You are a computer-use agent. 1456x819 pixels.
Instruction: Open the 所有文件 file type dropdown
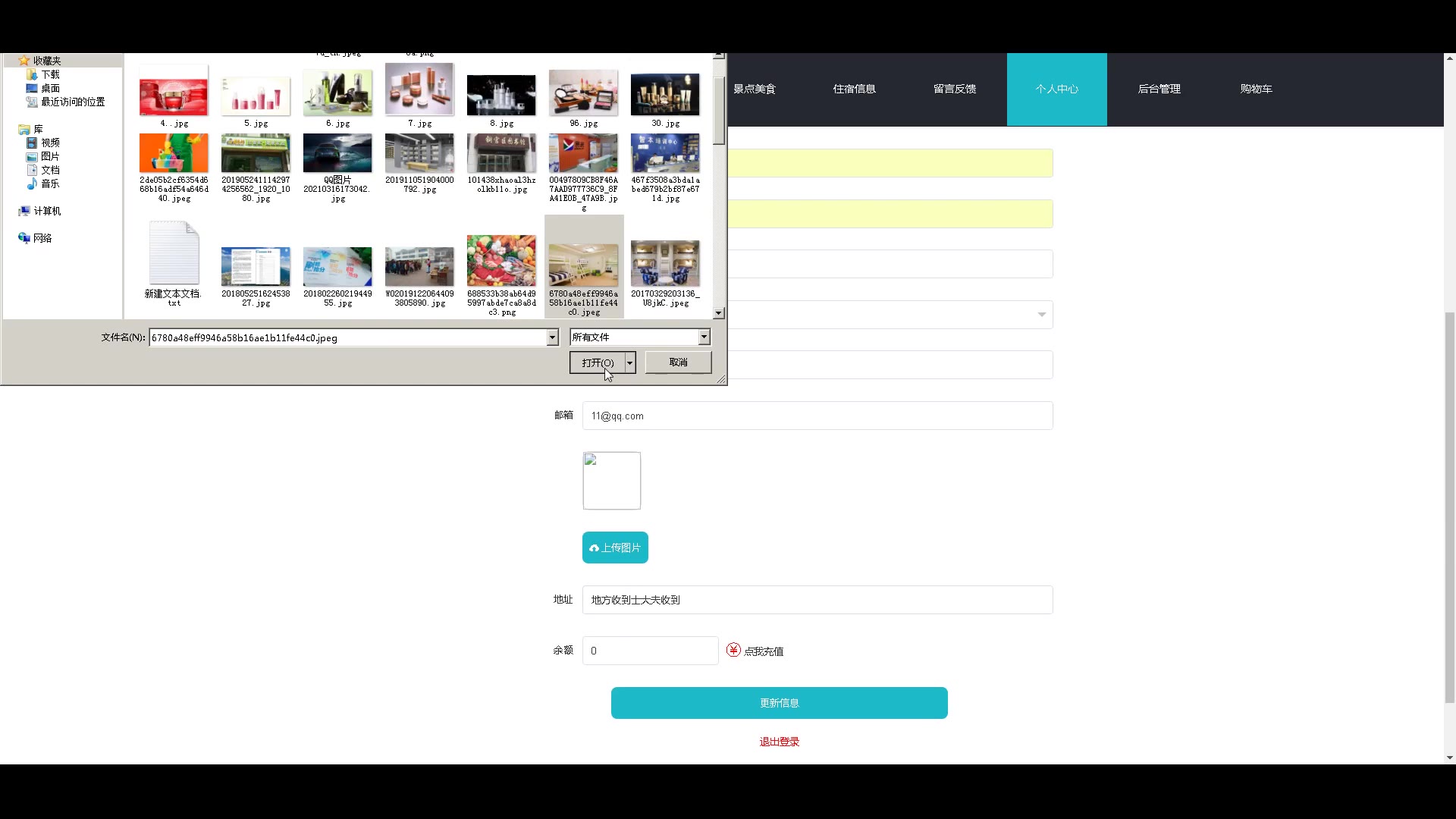coord(704,337)
